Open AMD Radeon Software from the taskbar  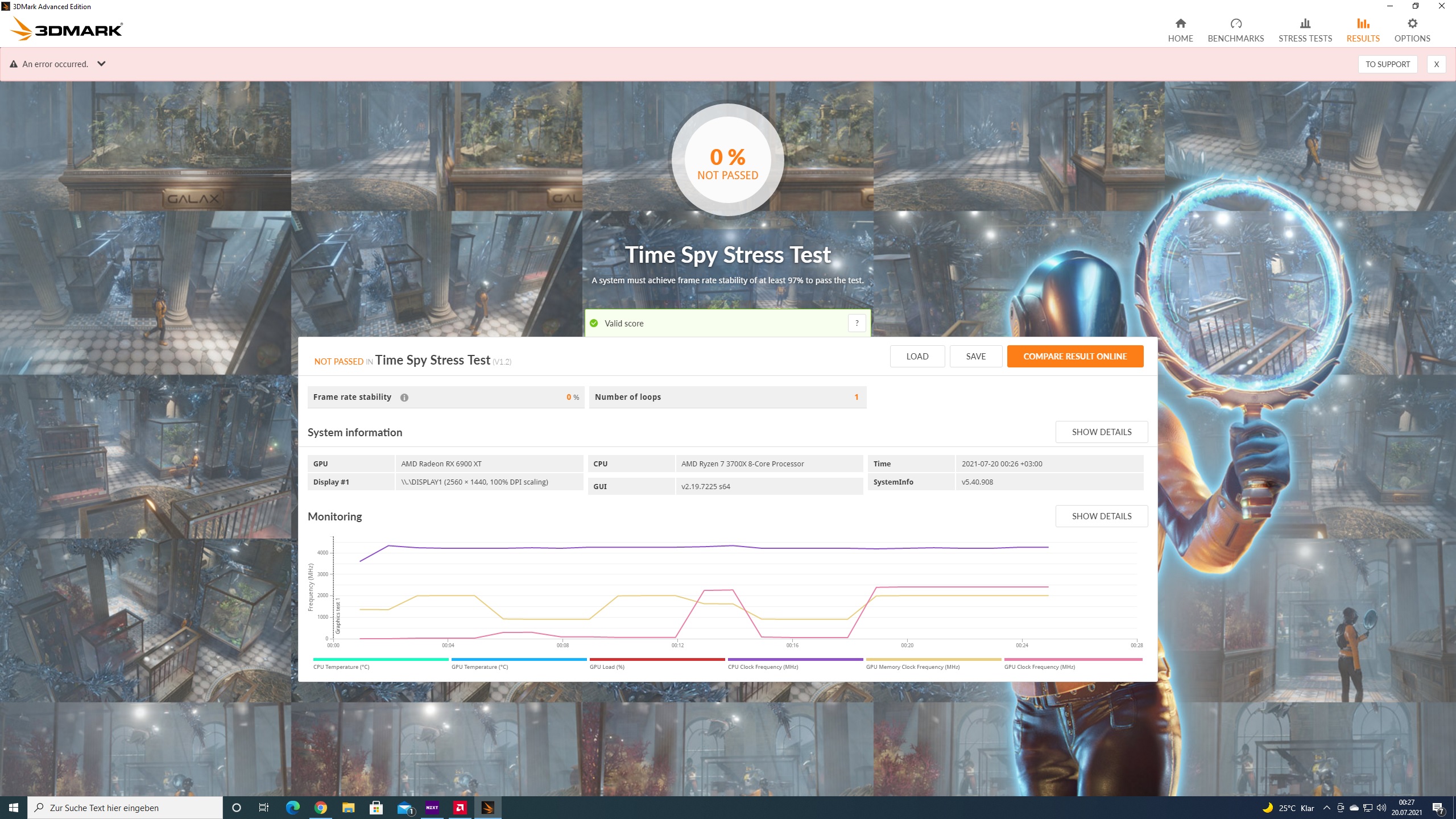pos(460,808)
